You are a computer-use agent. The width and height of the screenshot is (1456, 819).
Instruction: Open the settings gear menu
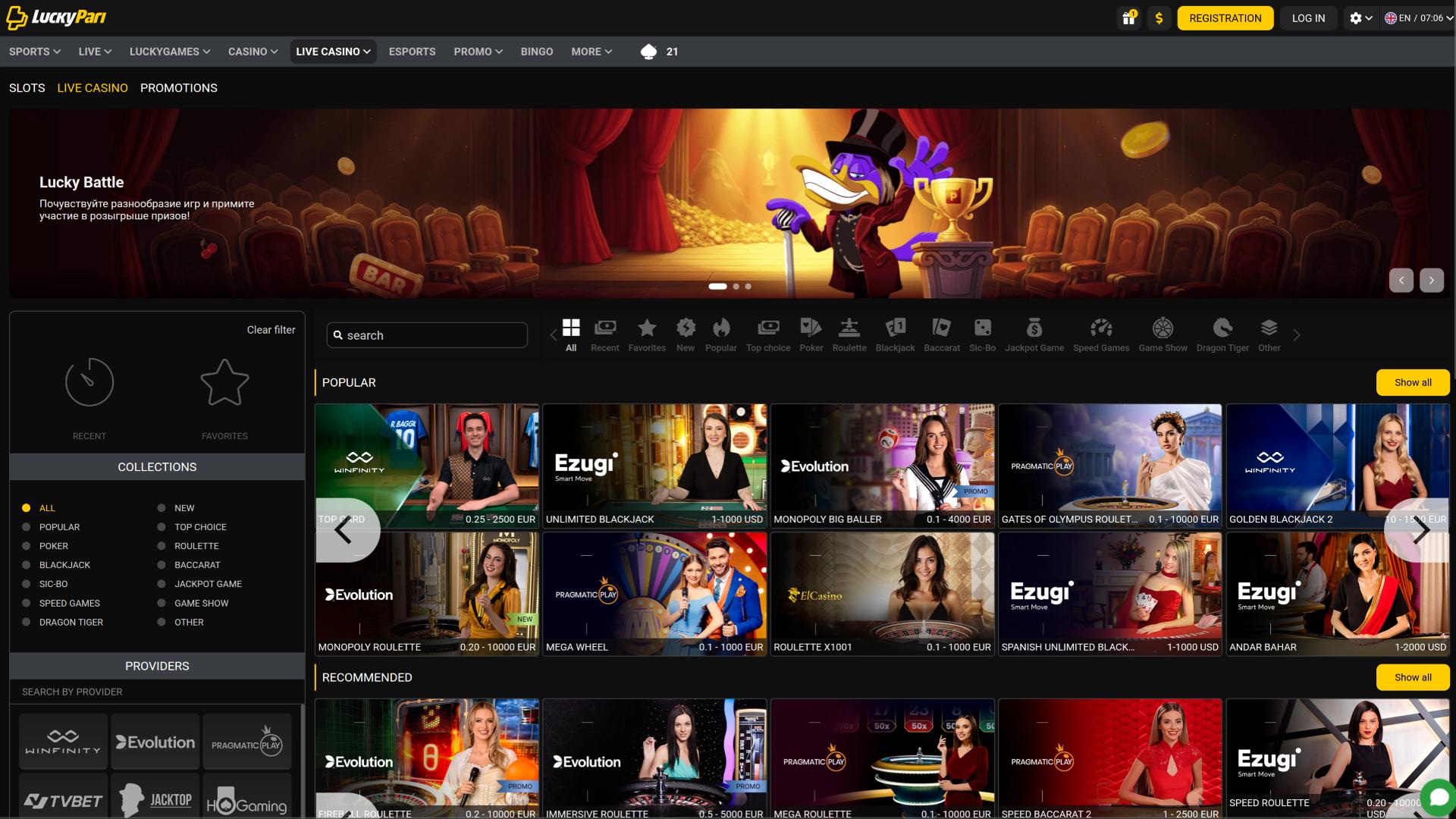pyautogui.click(x=1362, y=18)
